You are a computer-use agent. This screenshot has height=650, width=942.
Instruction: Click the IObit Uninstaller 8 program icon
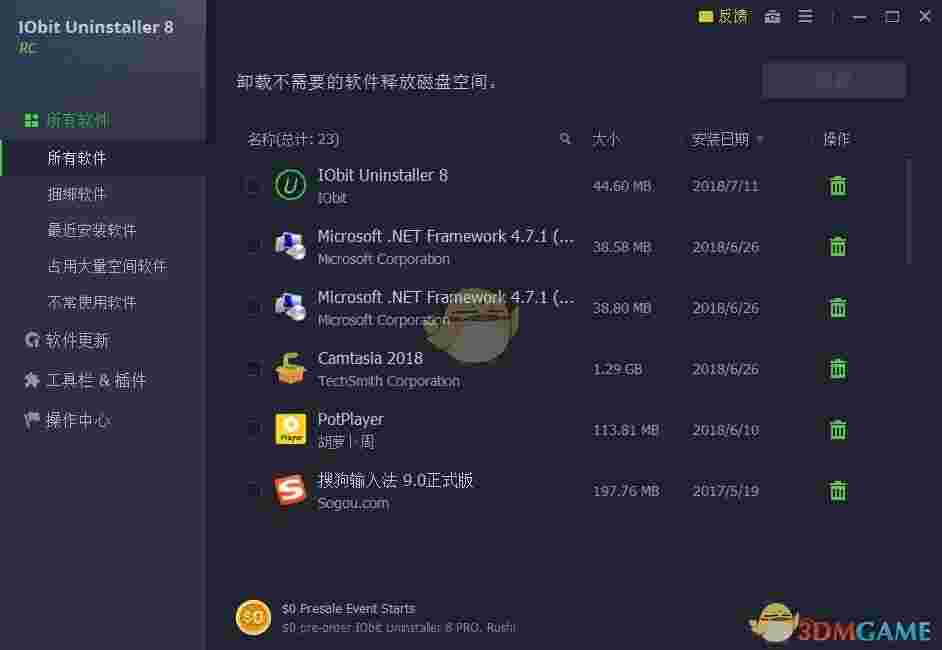pos(290,185)
